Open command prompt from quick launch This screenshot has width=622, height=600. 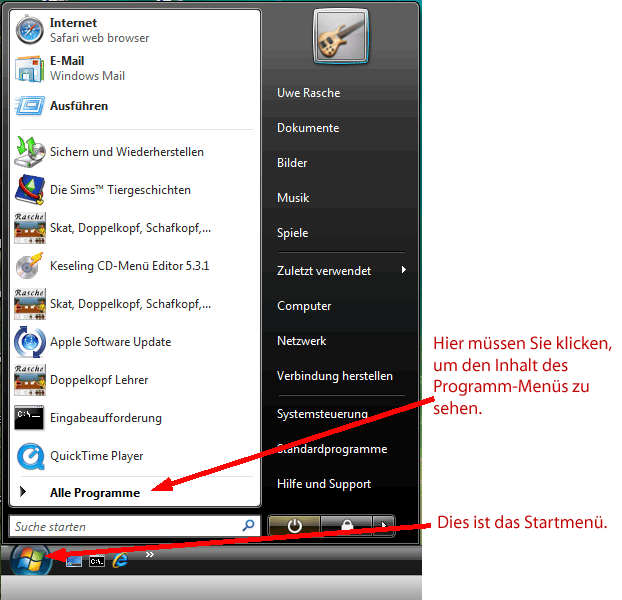point(97,561)
